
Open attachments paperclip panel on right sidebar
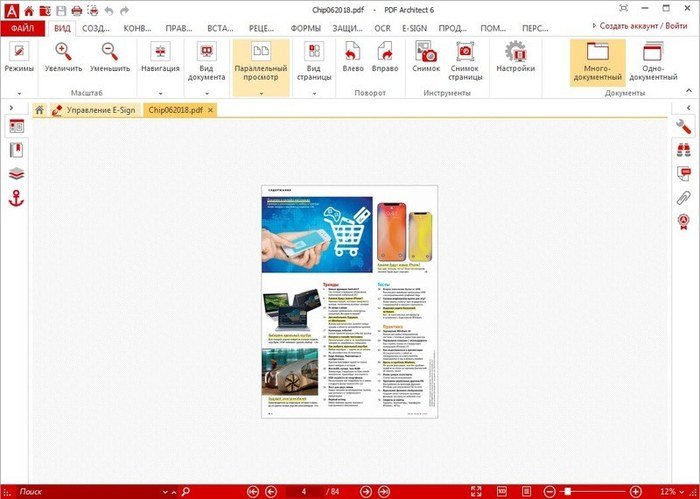[x=684, y=198]
